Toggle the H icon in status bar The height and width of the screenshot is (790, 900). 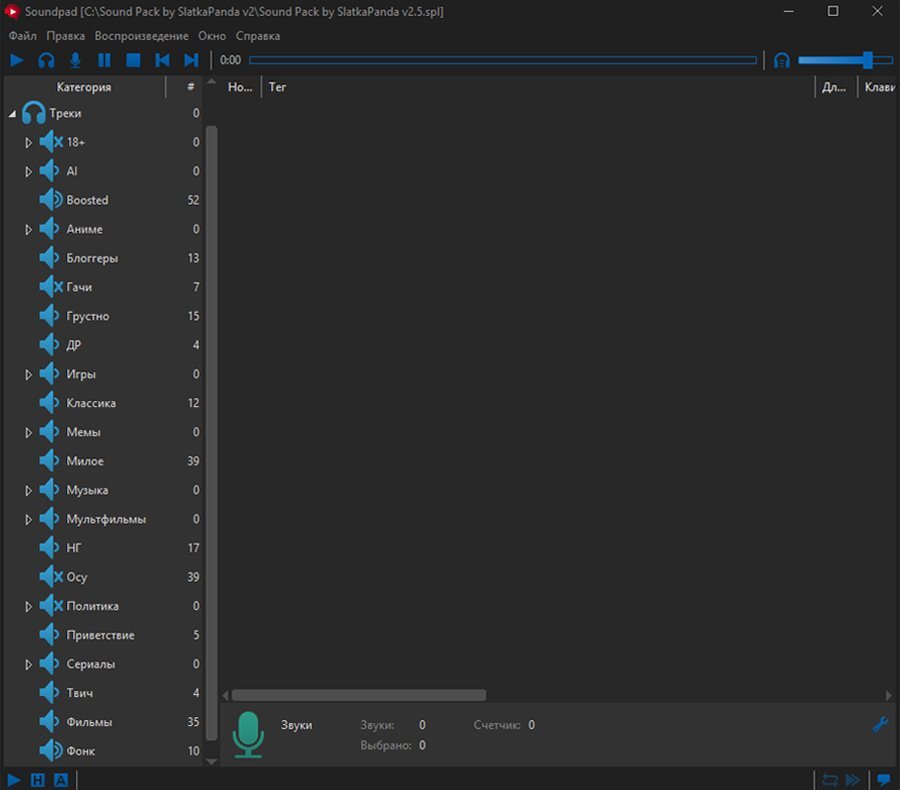point(37,780)
